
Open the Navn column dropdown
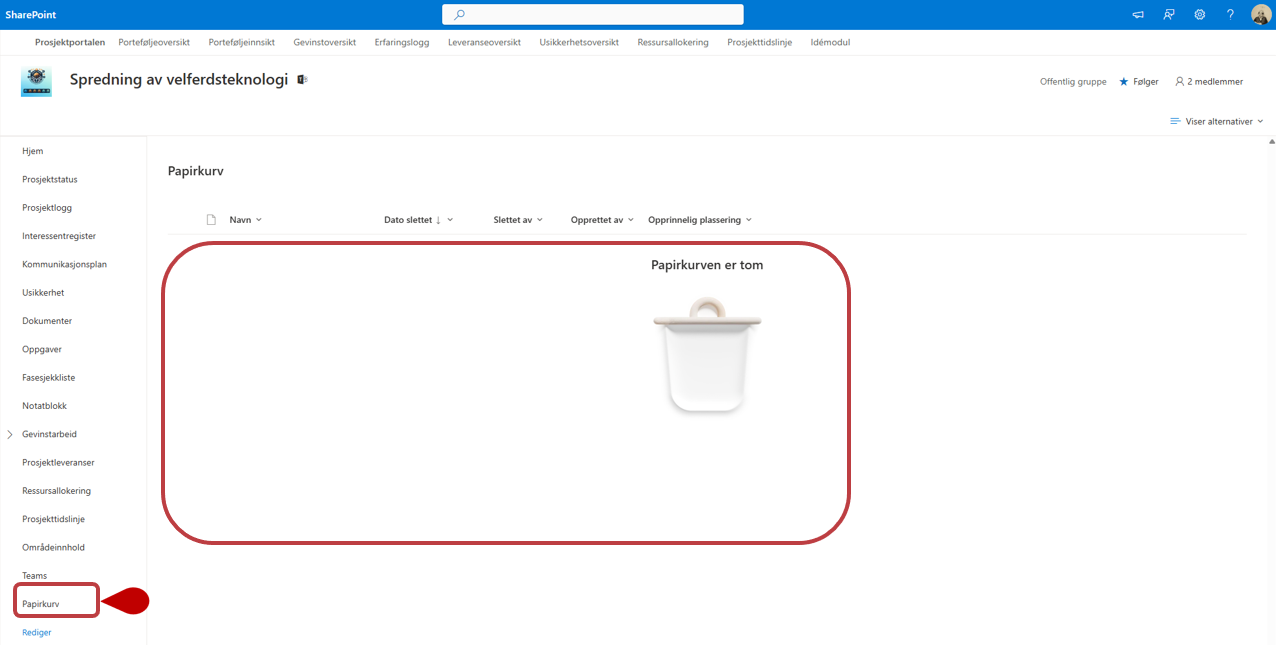point(245,220)
